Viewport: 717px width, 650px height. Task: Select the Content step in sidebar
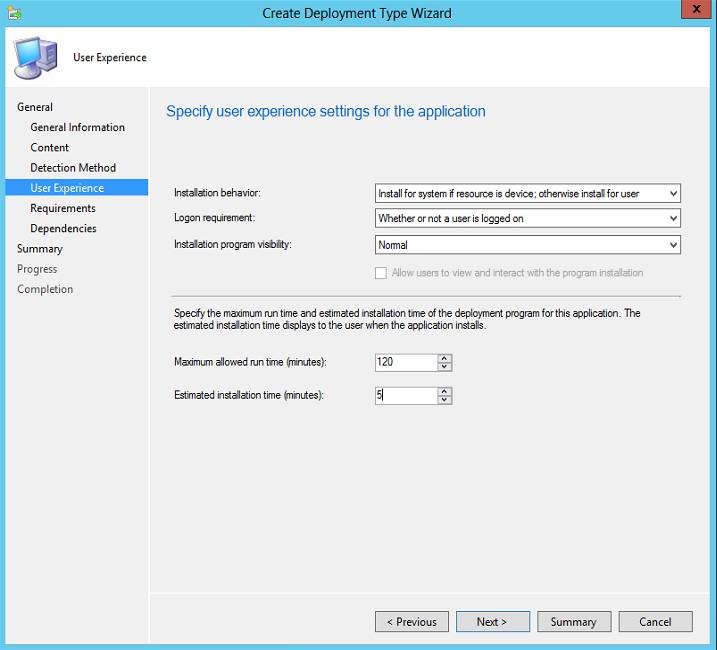point(49,147)
